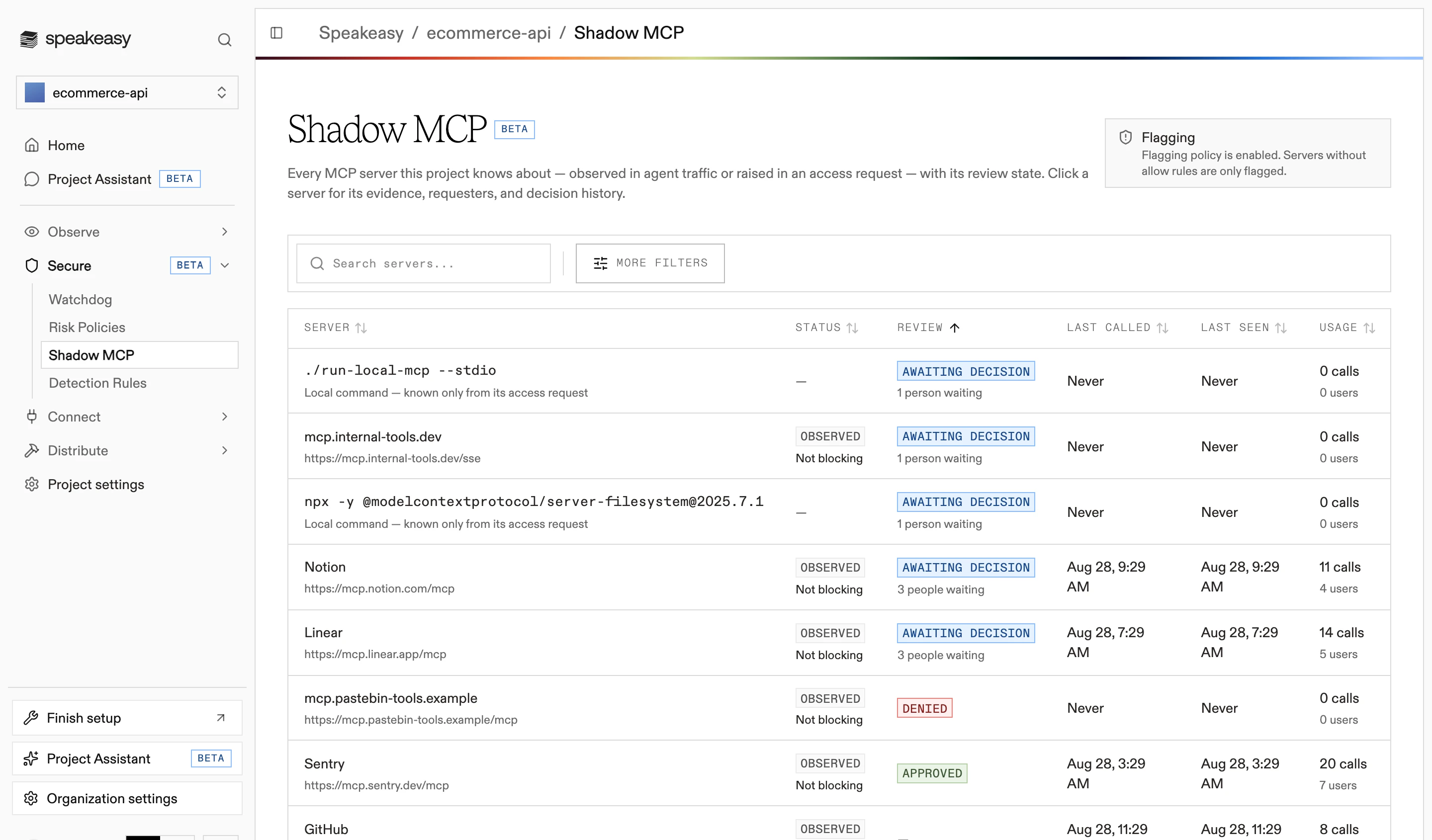The image size is (1432, 840).
Task: Collapse the Secure section chevron
Action: [x=224, y=265]
